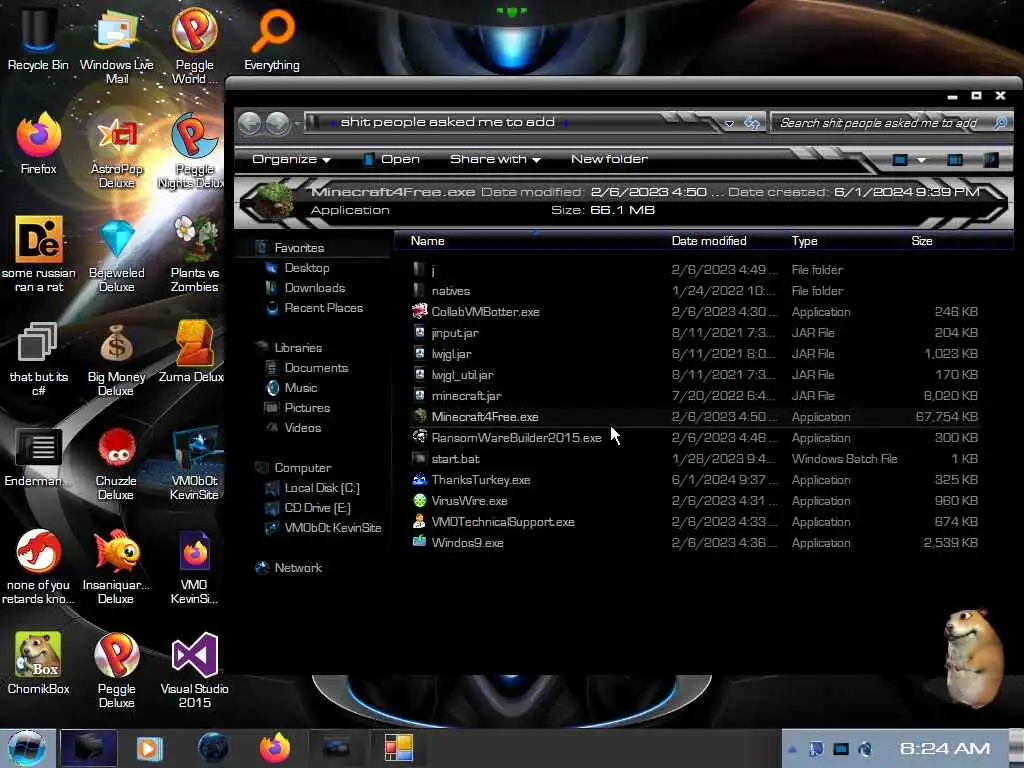Screen dimensions: 1024x768
Task: Sort by the Type column header
Action: point(844,241)
